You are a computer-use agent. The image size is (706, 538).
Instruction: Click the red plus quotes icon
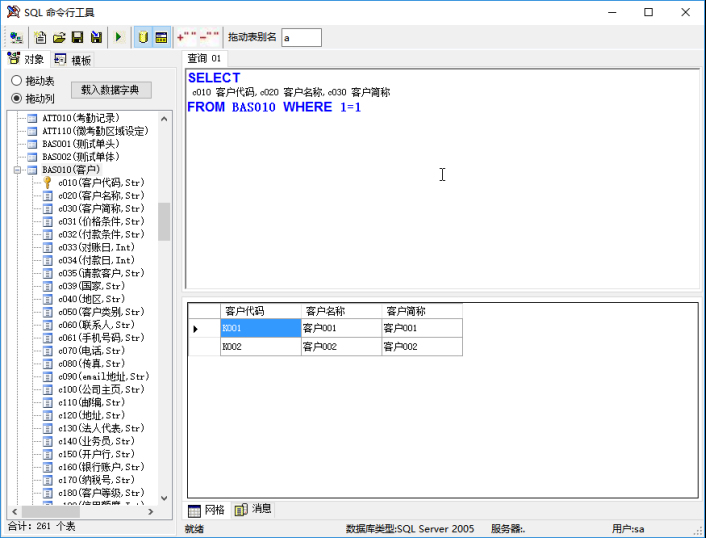pyautogui.click(x=186, y=37)
